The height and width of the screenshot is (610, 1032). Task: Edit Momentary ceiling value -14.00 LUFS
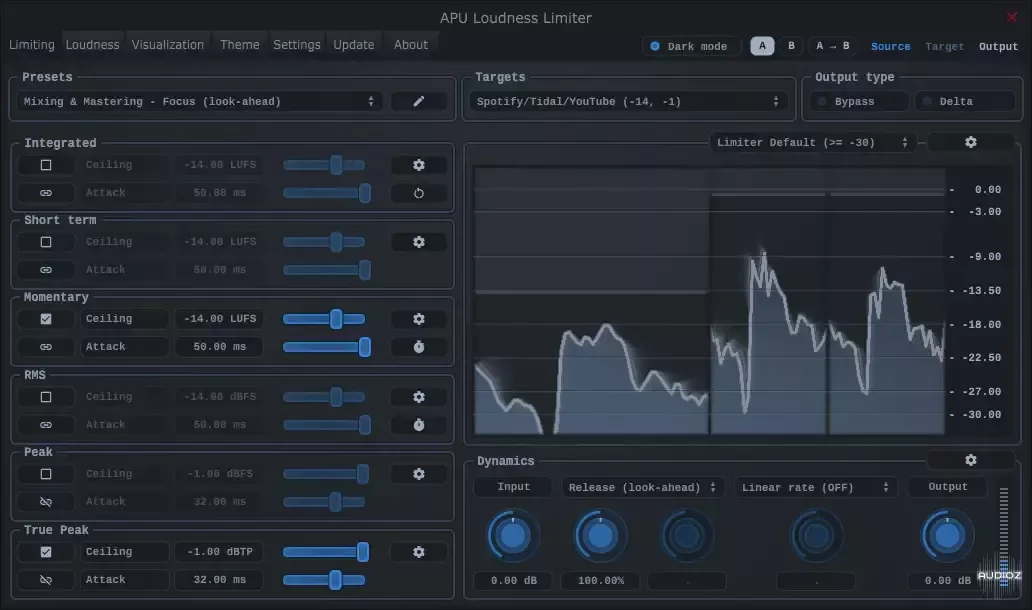pos(220,319)
